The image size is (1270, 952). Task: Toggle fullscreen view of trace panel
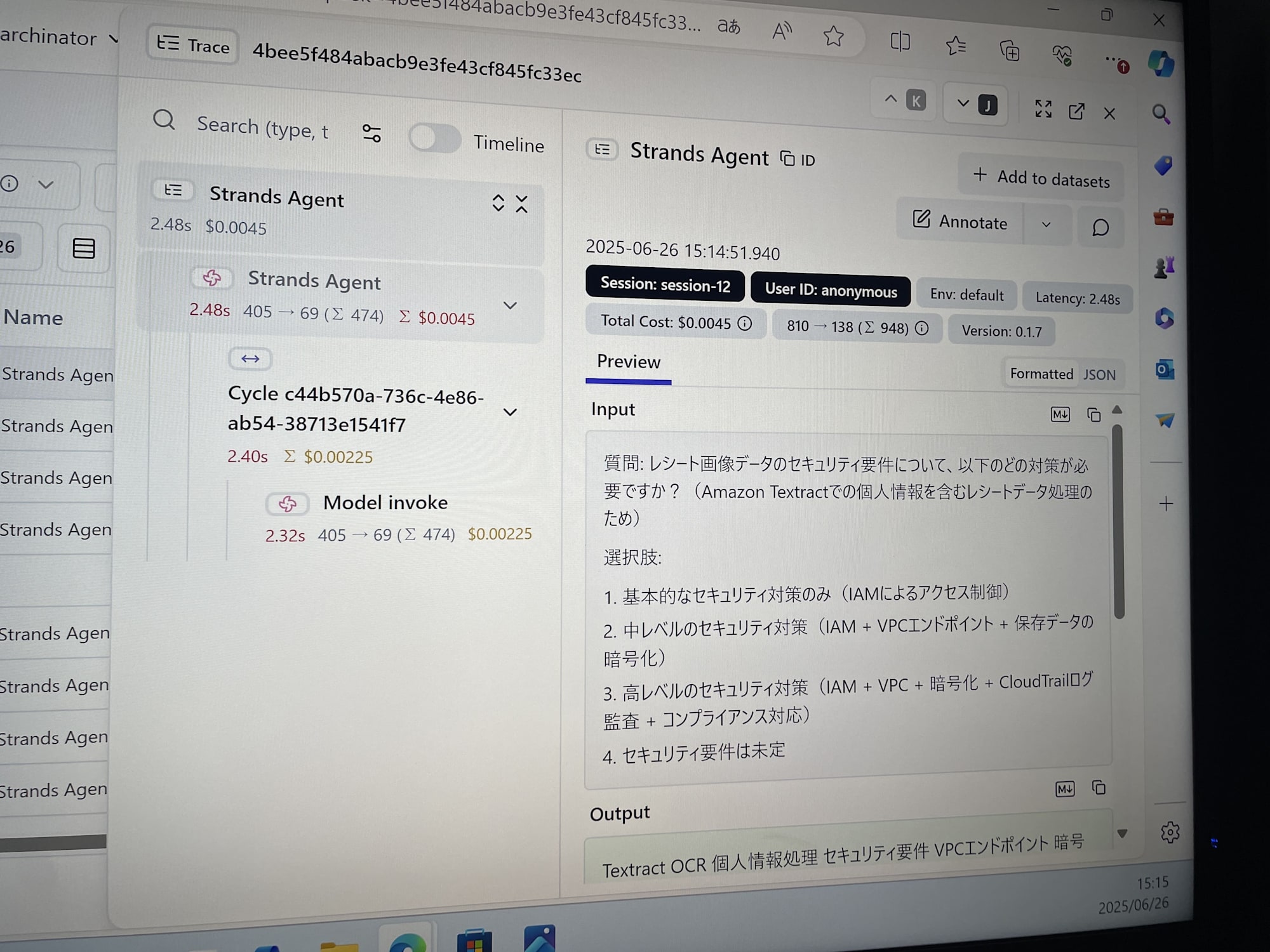1043,109
